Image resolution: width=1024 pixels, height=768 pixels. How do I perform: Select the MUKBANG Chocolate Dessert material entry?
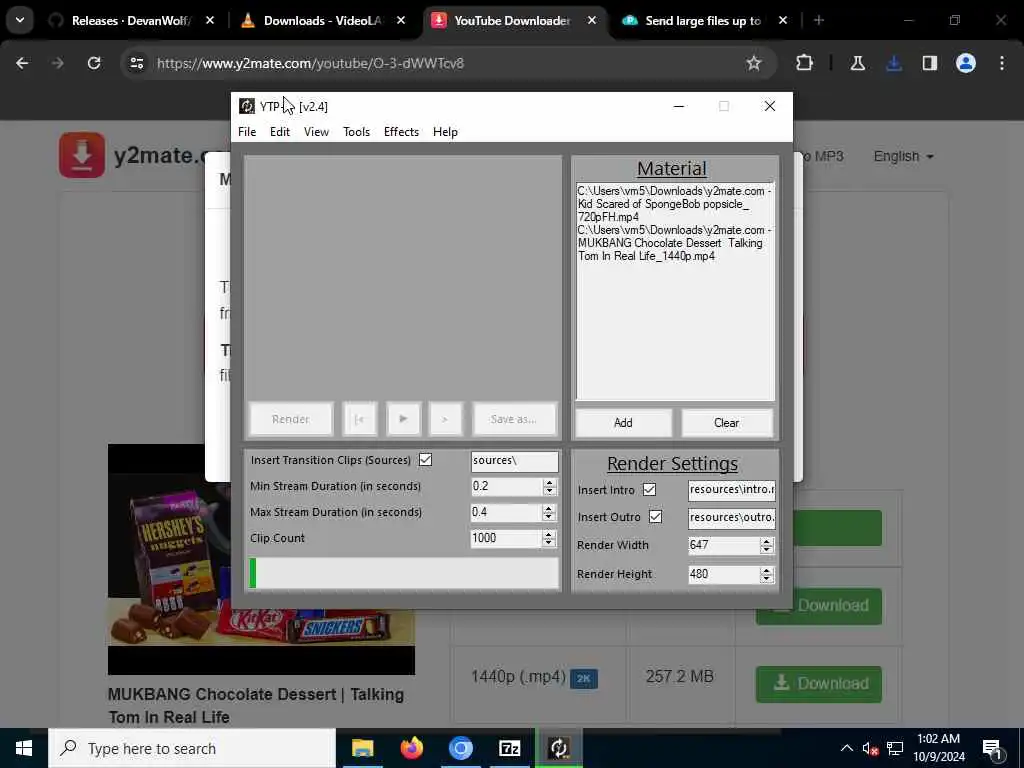tap(673, 243)
